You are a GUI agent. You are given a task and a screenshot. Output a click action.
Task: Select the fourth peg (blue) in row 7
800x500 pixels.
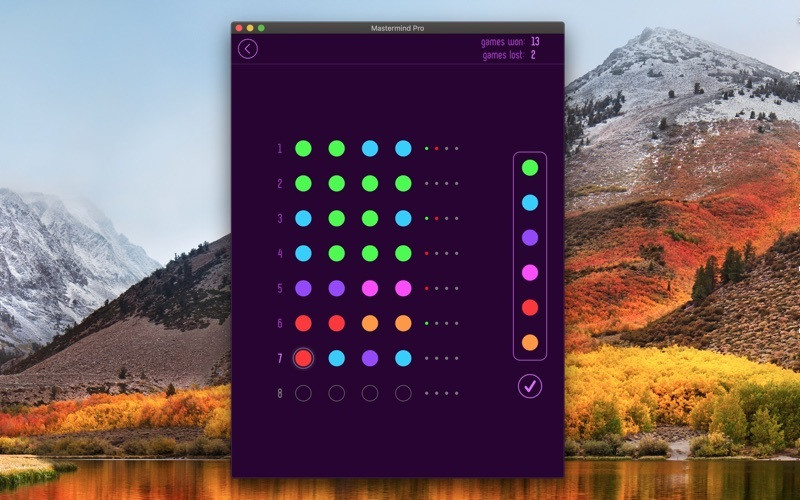click(403, 358)
